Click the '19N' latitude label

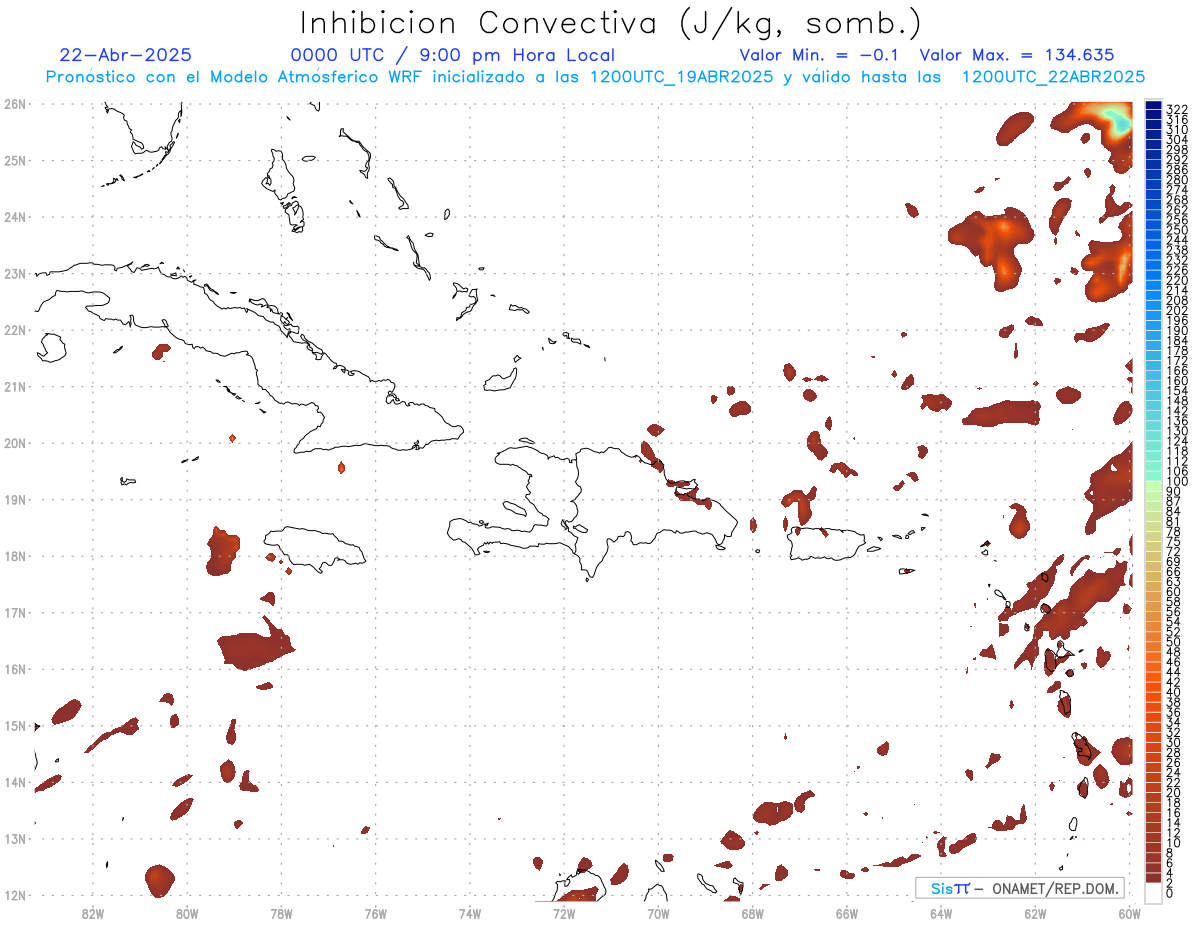coord(15,499)
